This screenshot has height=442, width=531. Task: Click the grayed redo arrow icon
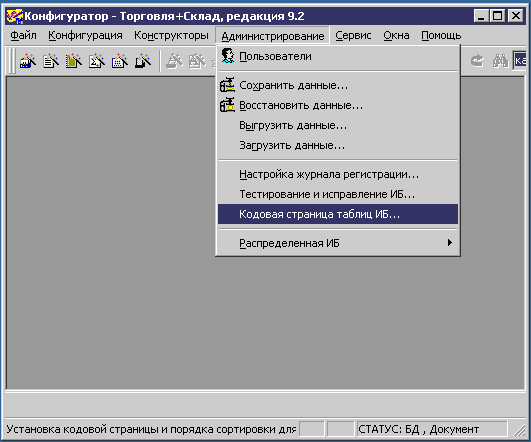(x=477, y=61)
